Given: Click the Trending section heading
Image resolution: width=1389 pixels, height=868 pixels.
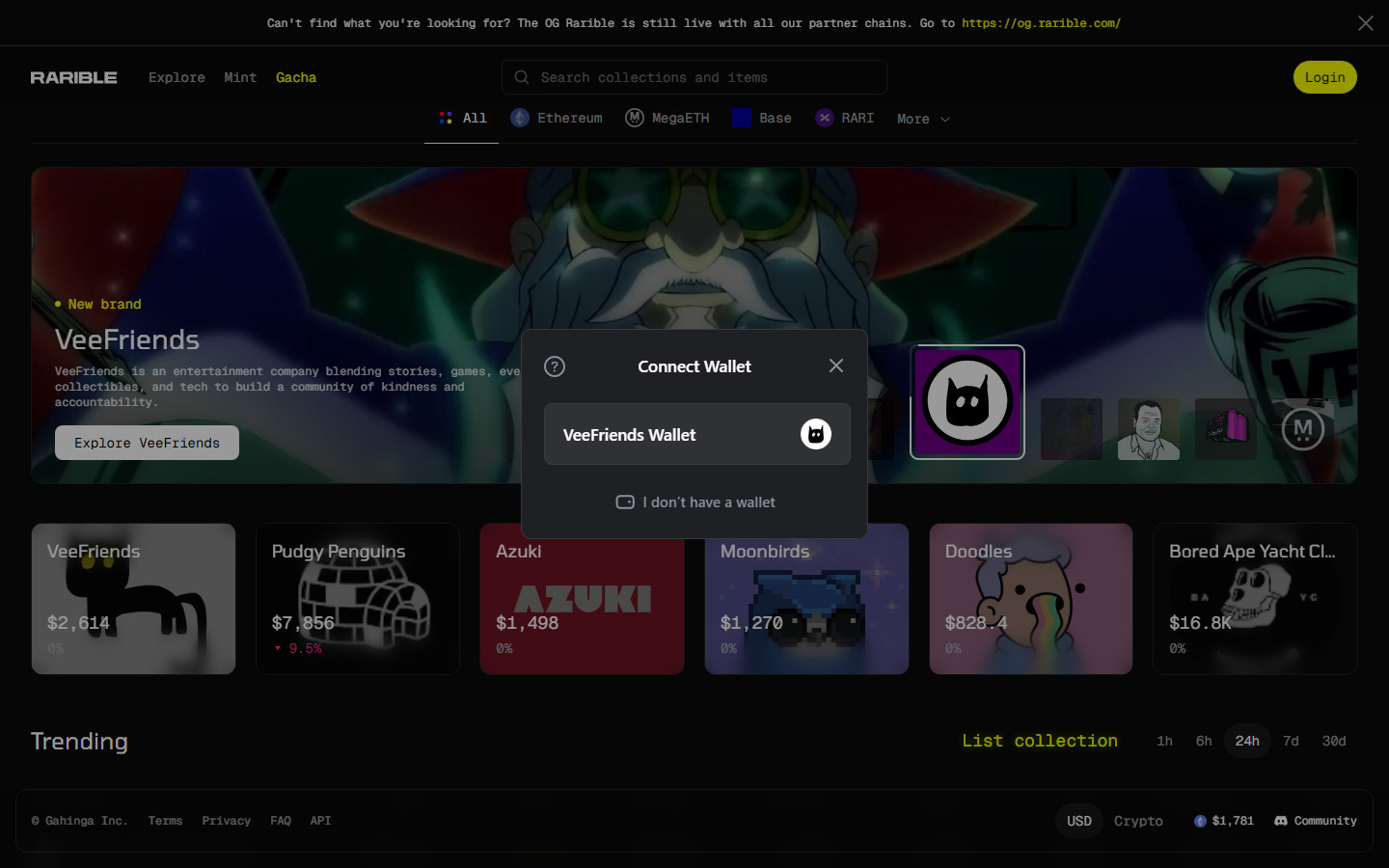Looking at the screenshot, I should point(79,741).
